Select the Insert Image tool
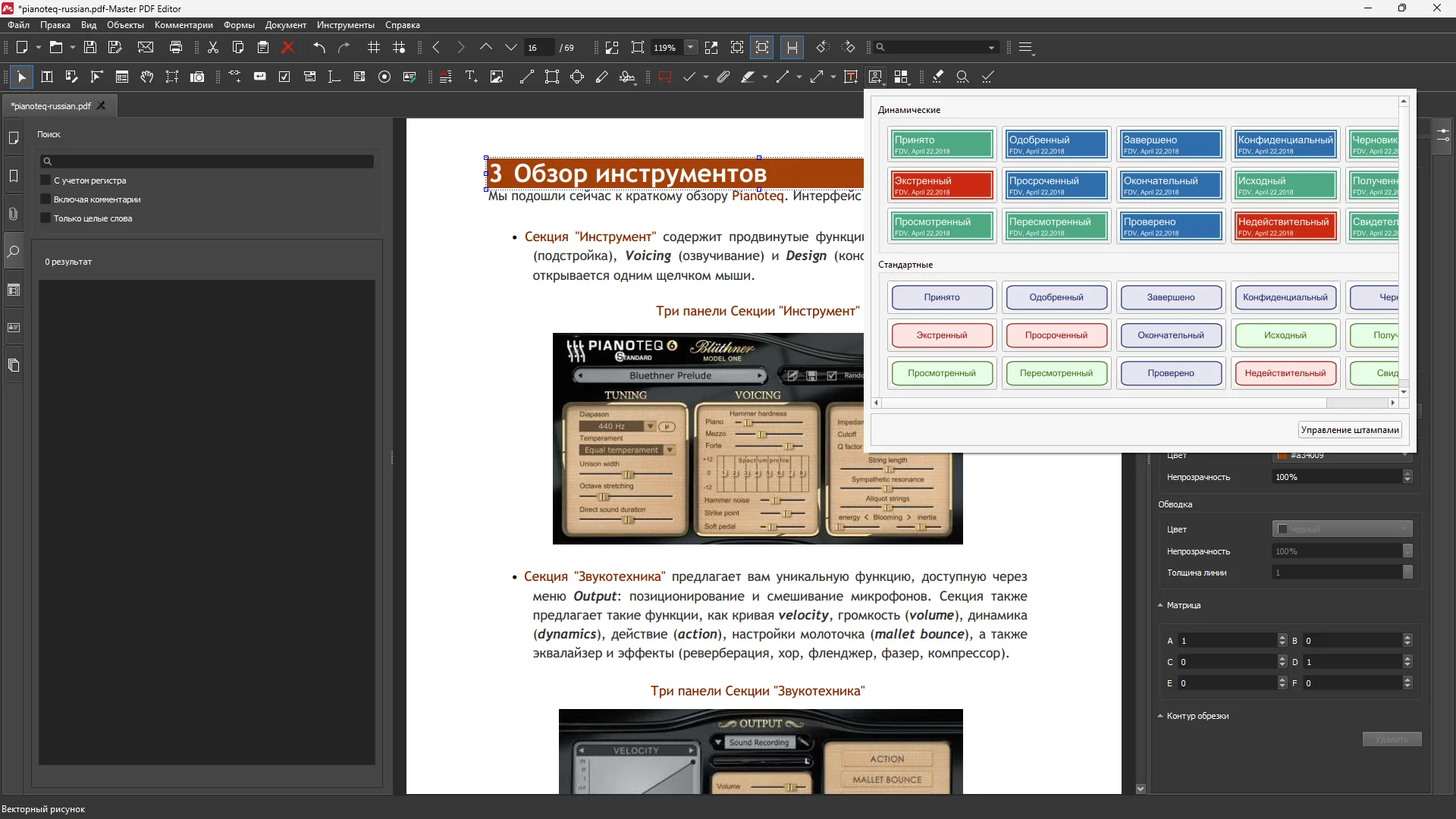This screenshot has height=819, width=1456. (x=497, y=77)
